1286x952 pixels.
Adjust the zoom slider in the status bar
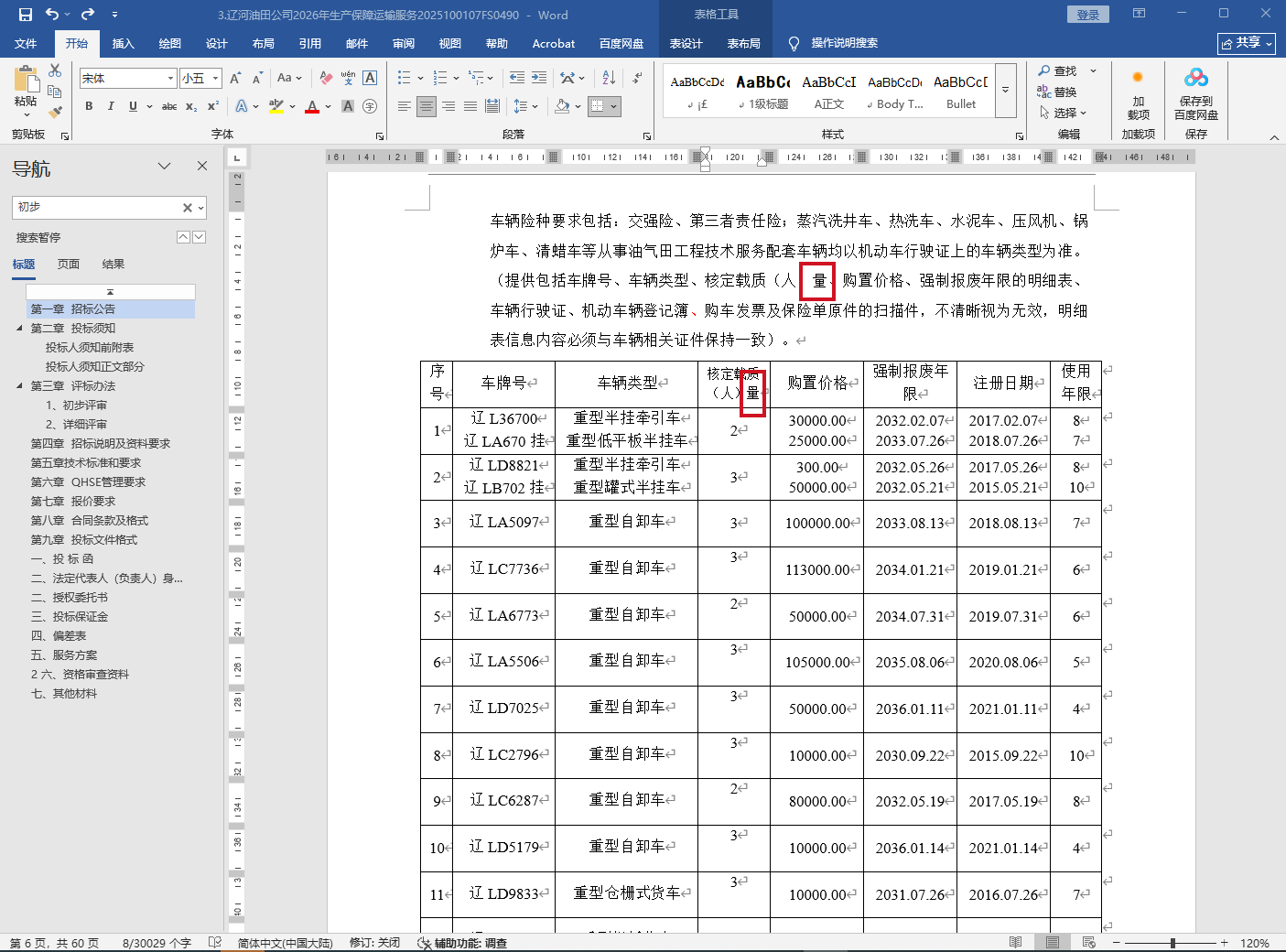pyautogui.click(x=1173, y=942)
